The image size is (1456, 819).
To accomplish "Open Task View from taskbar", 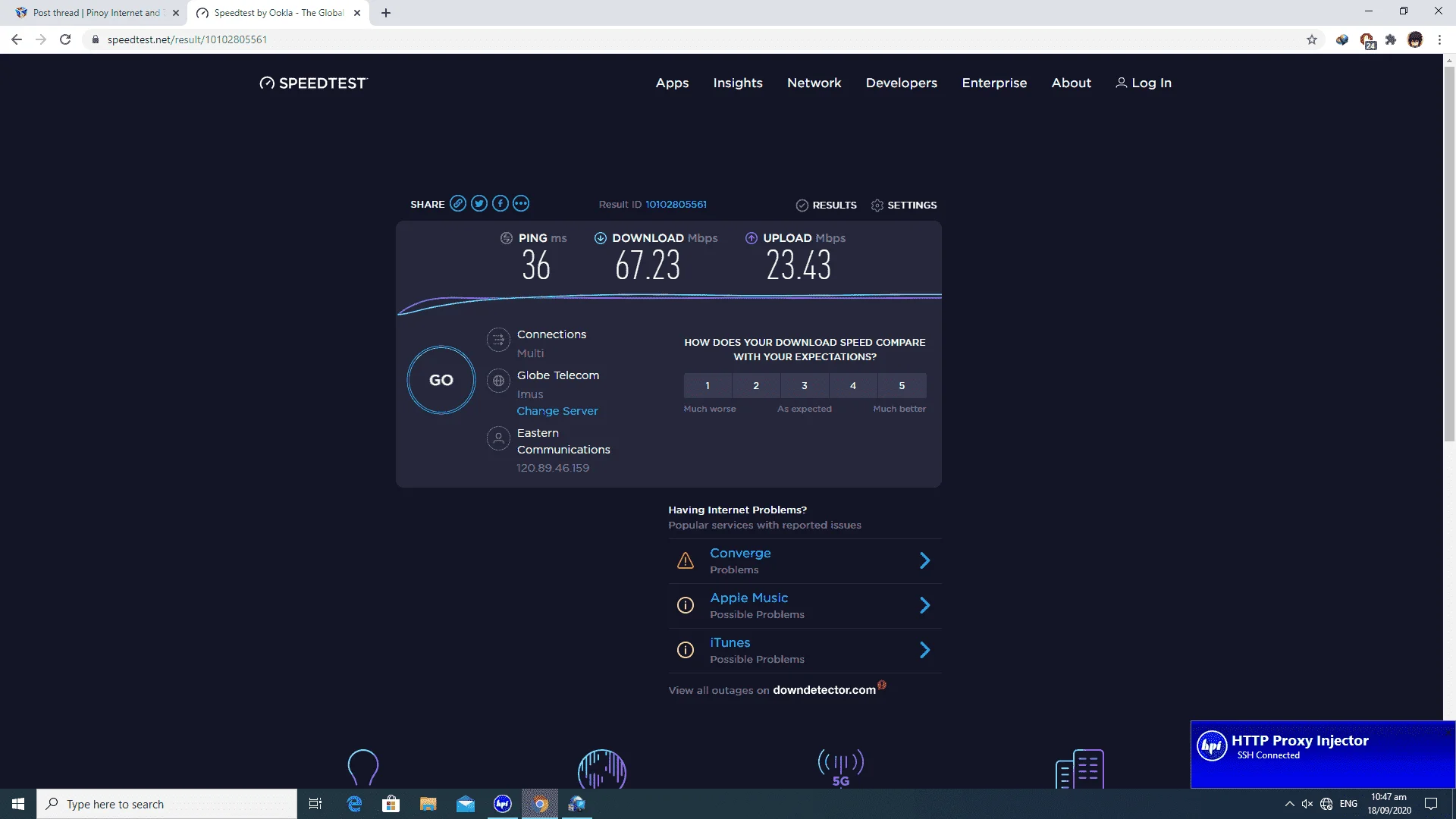I will tap(315, 804).
